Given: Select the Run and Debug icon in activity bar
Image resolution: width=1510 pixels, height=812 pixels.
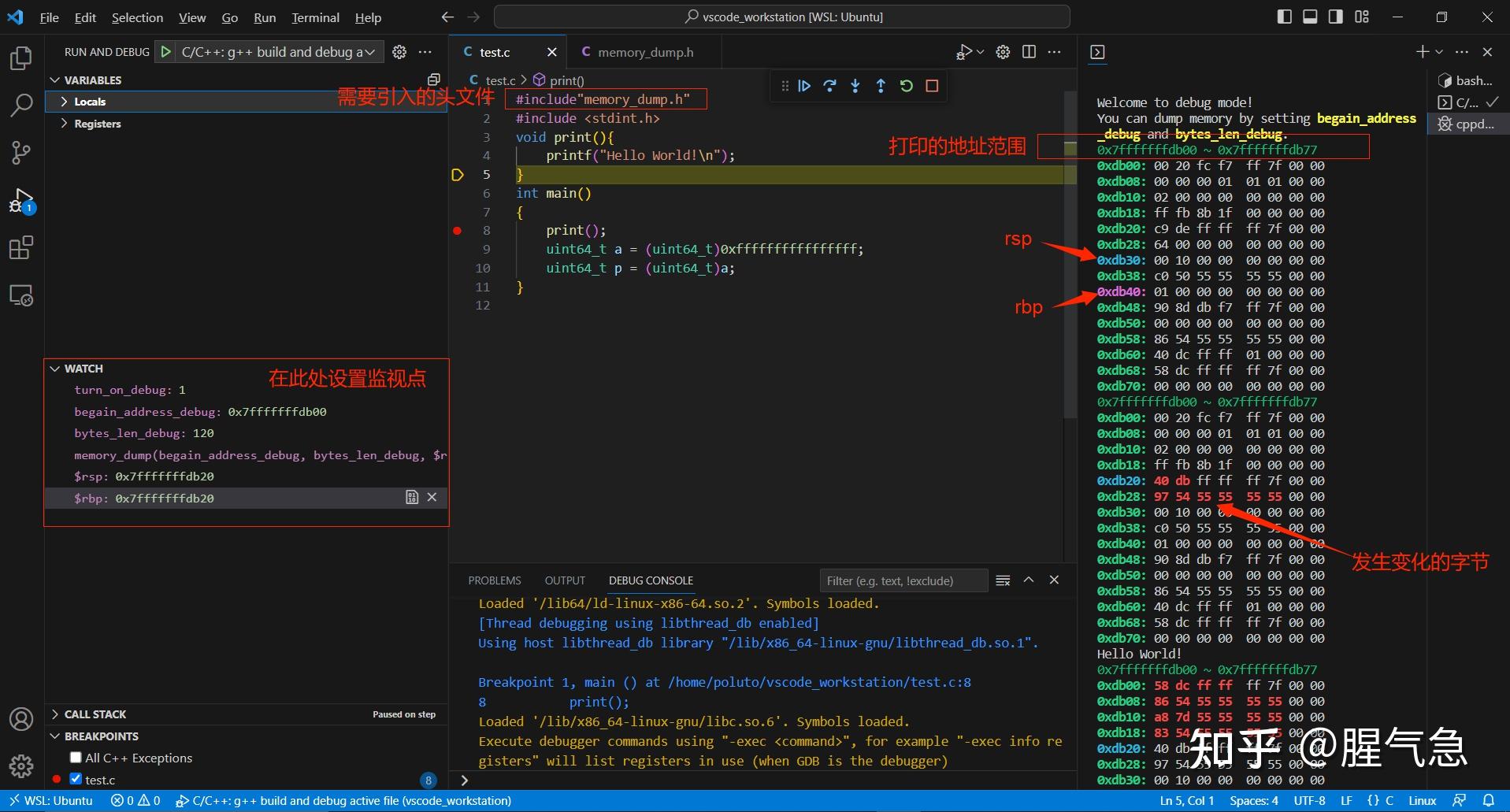Looking at the screenshot, I should pyautogui.click(x=20, y=199).
